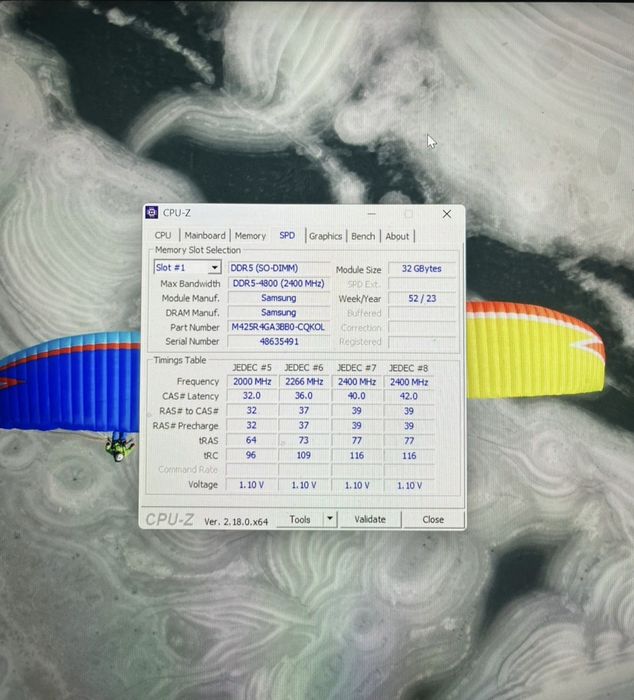Go to the About tab
Viewport: 634px width, 700px height.
pos(397,236)
